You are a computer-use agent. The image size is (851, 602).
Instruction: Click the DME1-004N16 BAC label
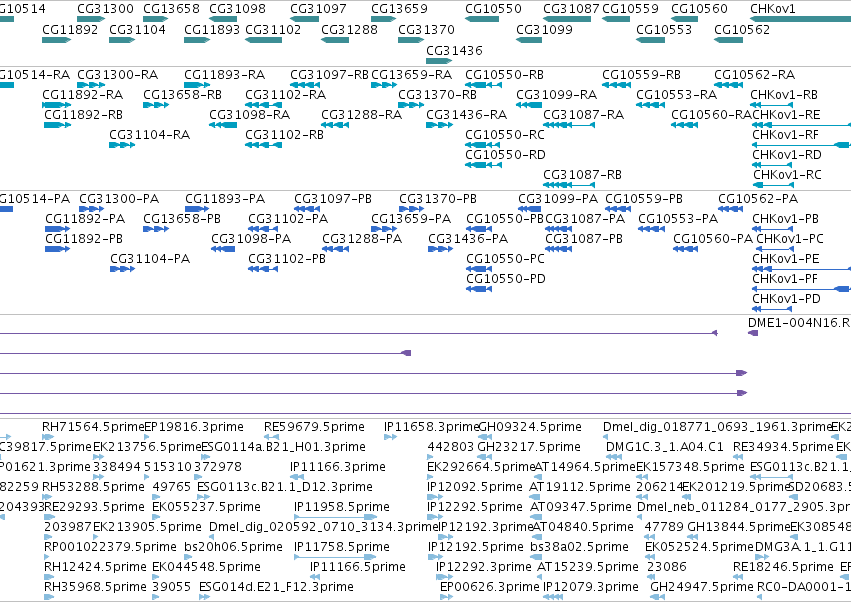799,322
